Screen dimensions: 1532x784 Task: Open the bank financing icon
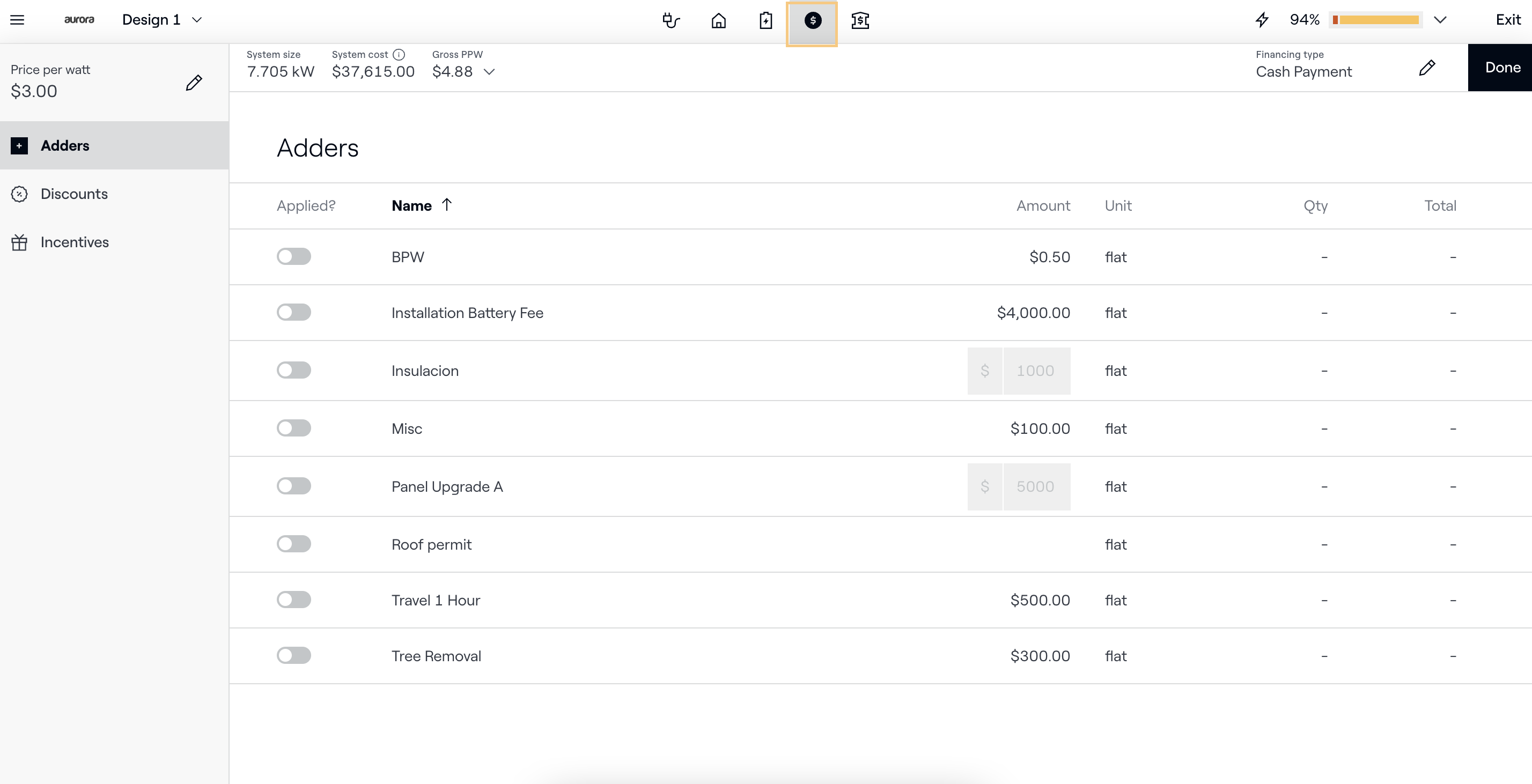[x=860, y=21]
